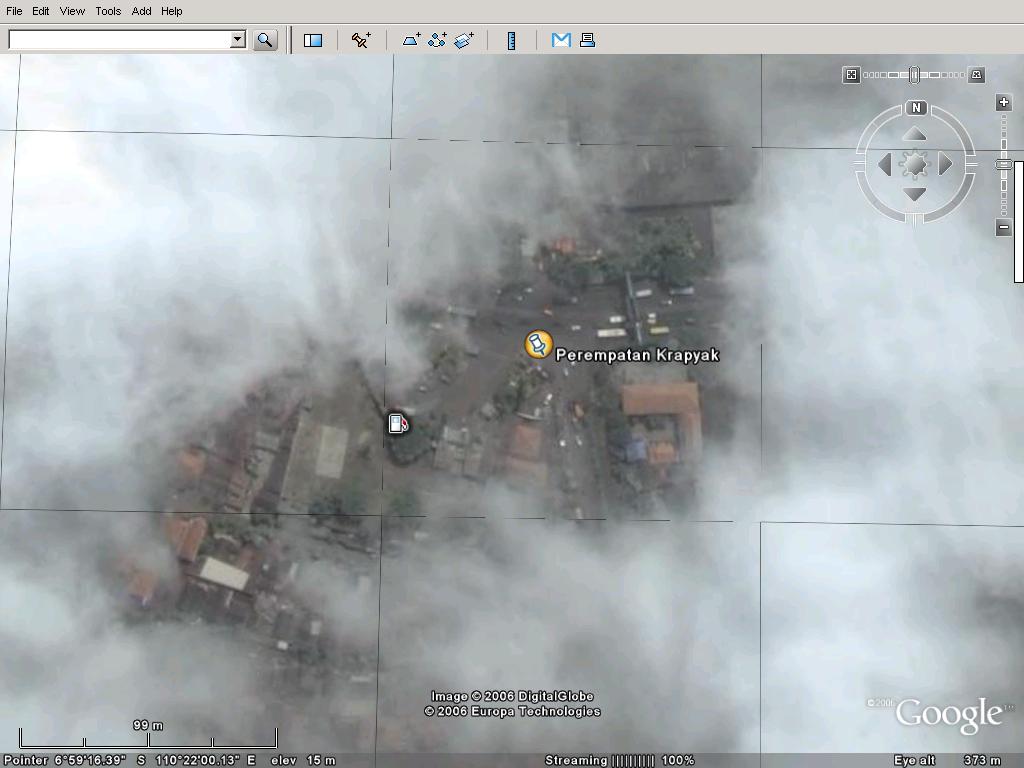Pan up with the compass up arrow
This screenshot has width=1024, height=768.
pyautogui.click(x=914, y=135)
